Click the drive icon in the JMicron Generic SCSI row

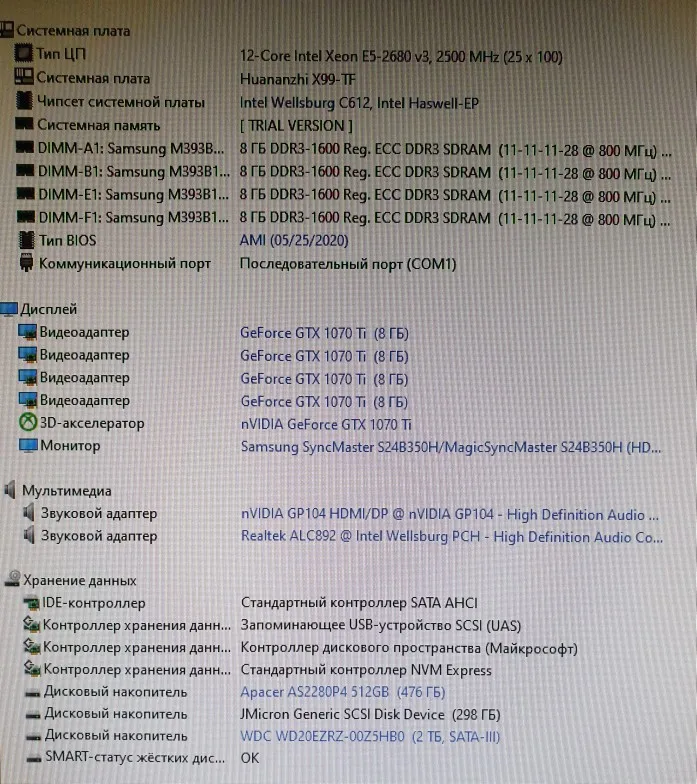click(33, 715)
